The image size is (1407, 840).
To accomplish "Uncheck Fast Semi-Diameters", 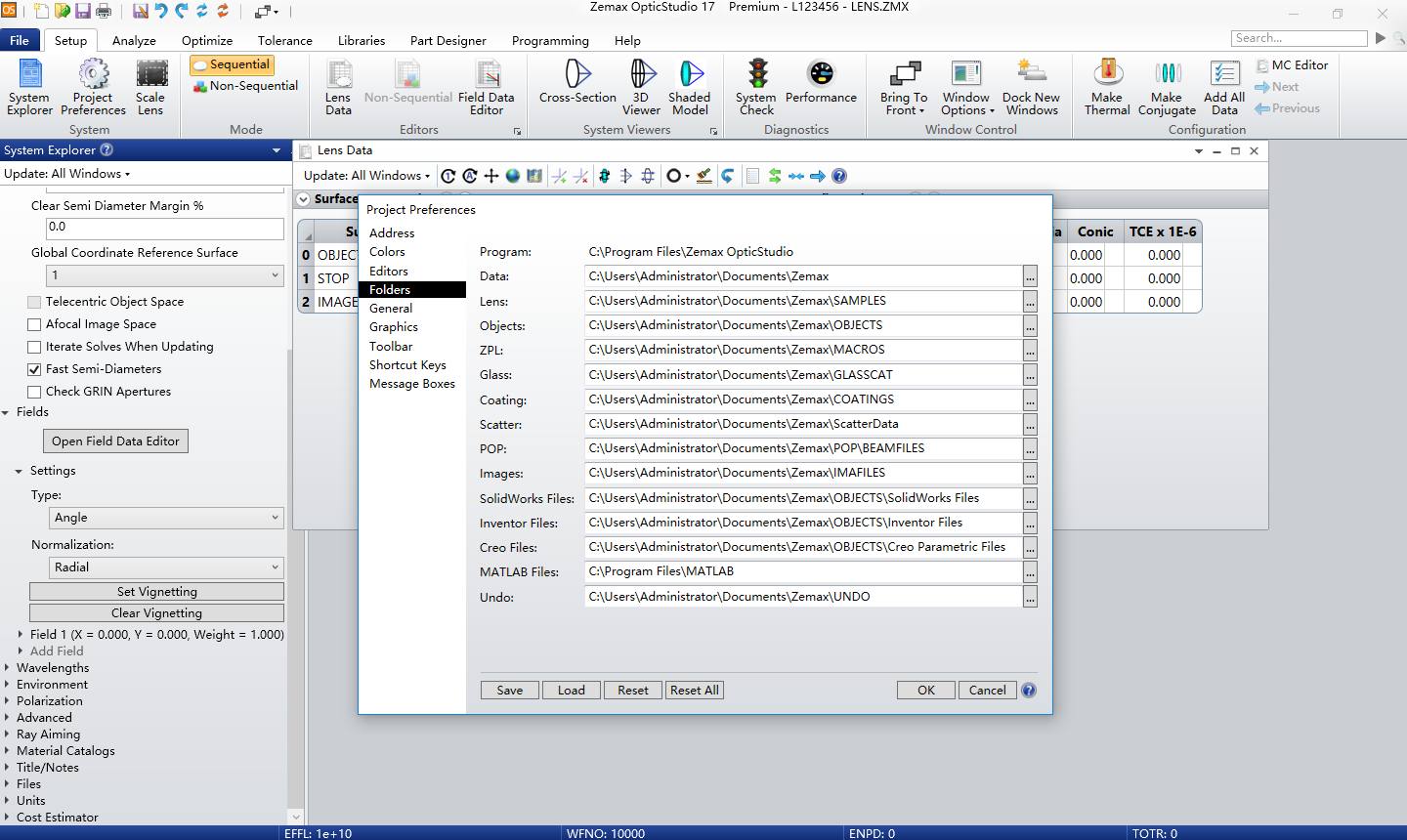I will point(34,369).
